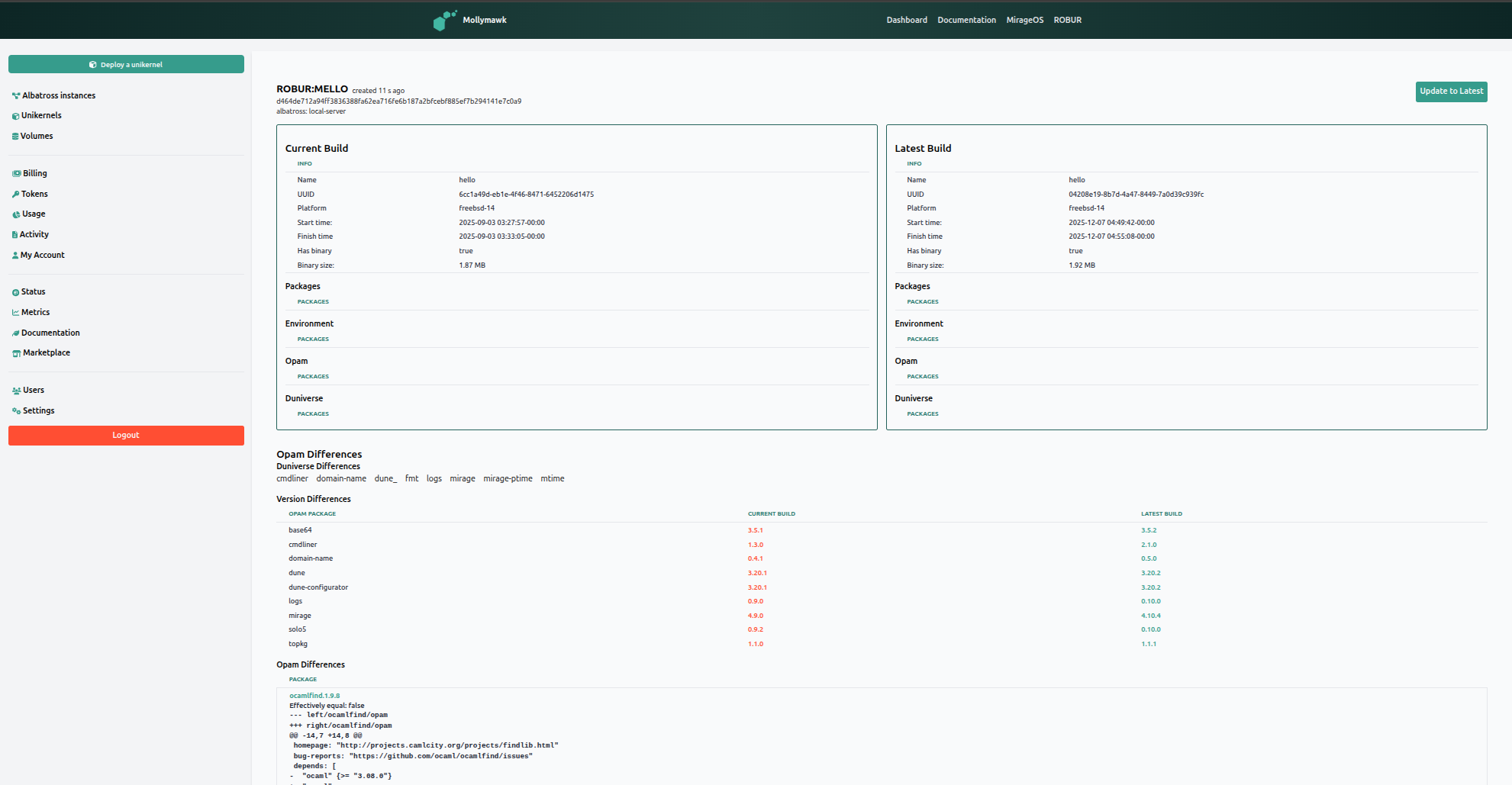The height and width of the screenshot is (785, 1512).
Task: Follow the mirage Duniverse difference link
Action: coord(463,478)
